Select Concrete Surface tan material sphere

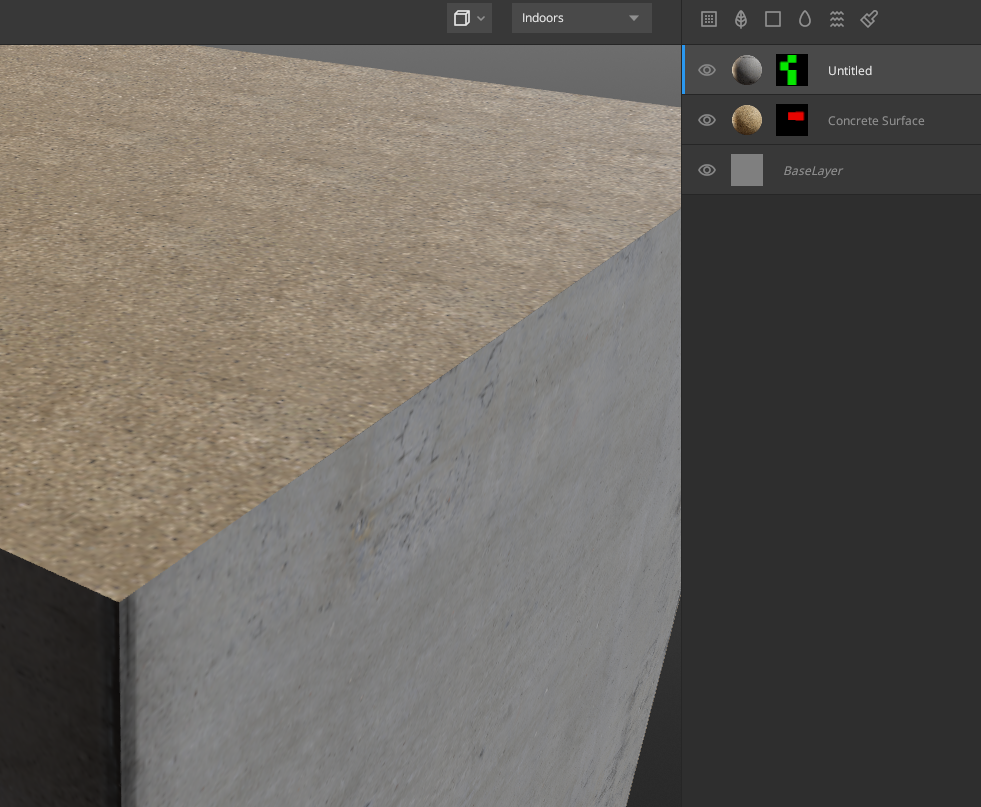tap(747, 120)
